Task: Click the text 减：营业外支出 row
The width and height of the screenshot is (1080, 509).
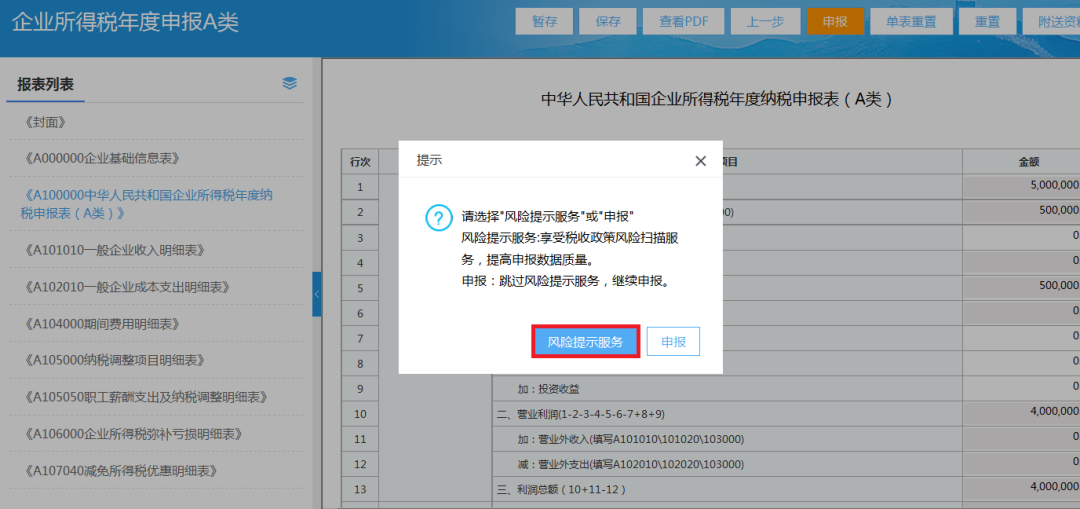Action: 631,464
